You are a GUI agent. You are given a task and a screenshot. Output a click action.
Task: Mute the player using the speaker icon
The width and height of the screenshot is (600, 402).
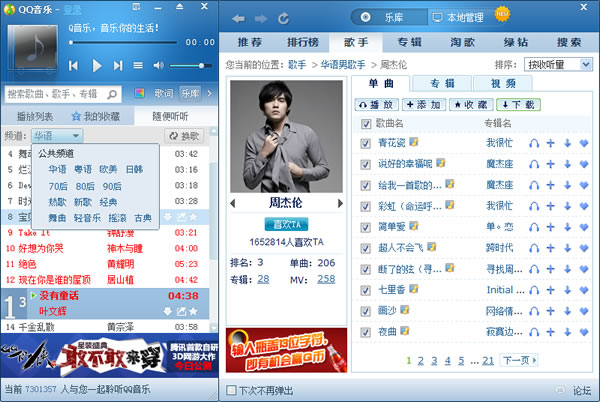[157, 65]
